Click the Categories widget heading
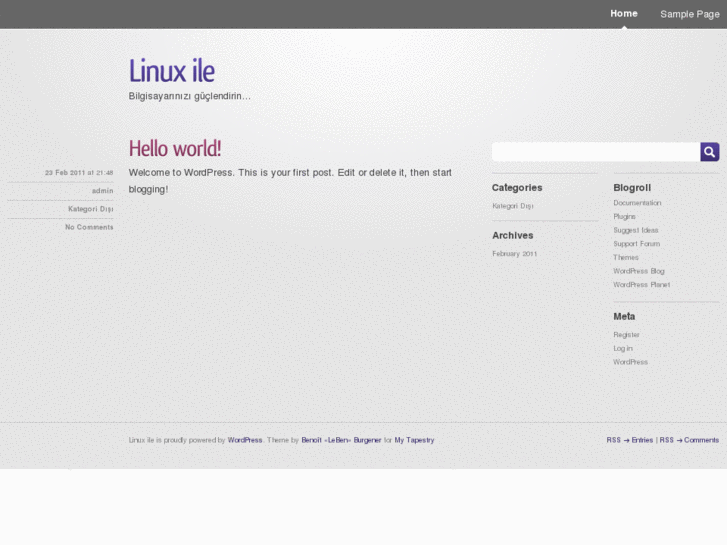 517,187
